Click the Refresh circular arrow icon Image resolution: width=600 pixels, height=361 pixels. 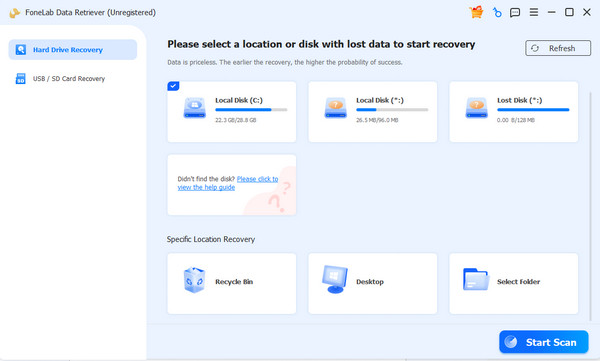coord(535,48)
